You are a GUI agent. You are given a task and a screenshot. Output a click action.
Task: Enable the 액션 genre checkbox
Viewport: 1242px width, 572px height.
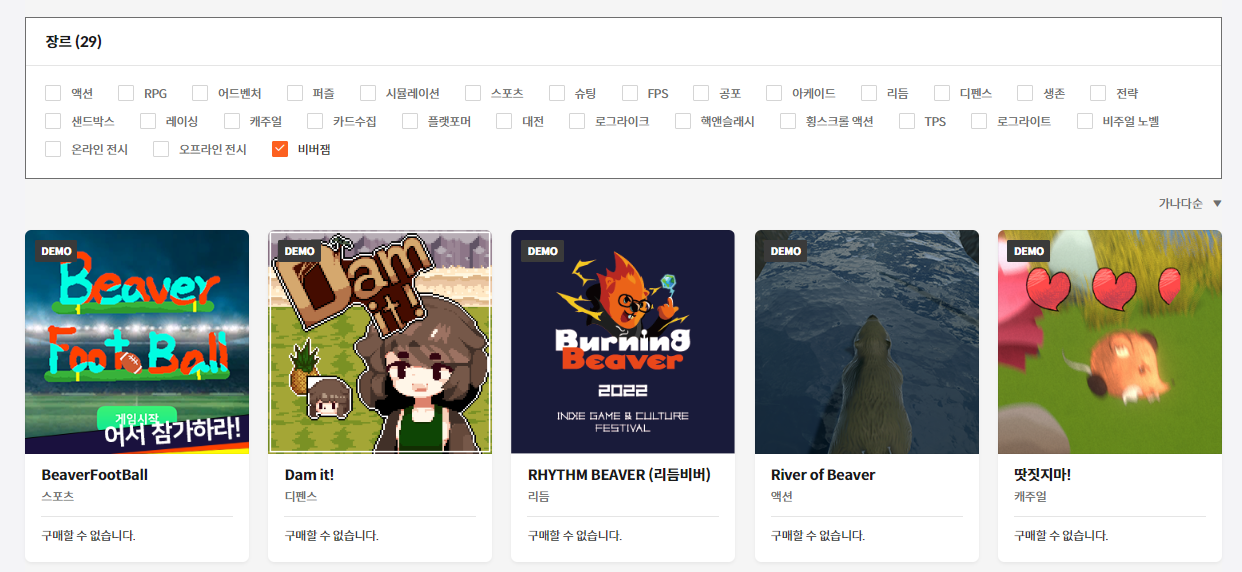[x=53, y=93]
